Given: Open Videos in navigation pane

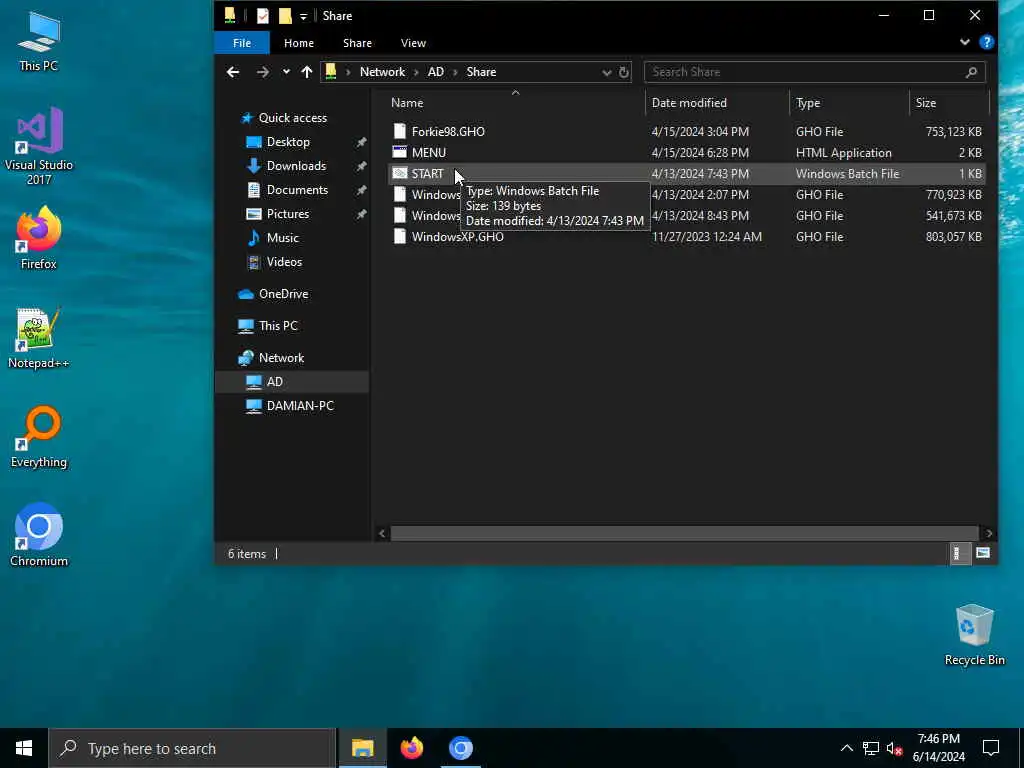Looking at the screenshot, I should (284, 262).
